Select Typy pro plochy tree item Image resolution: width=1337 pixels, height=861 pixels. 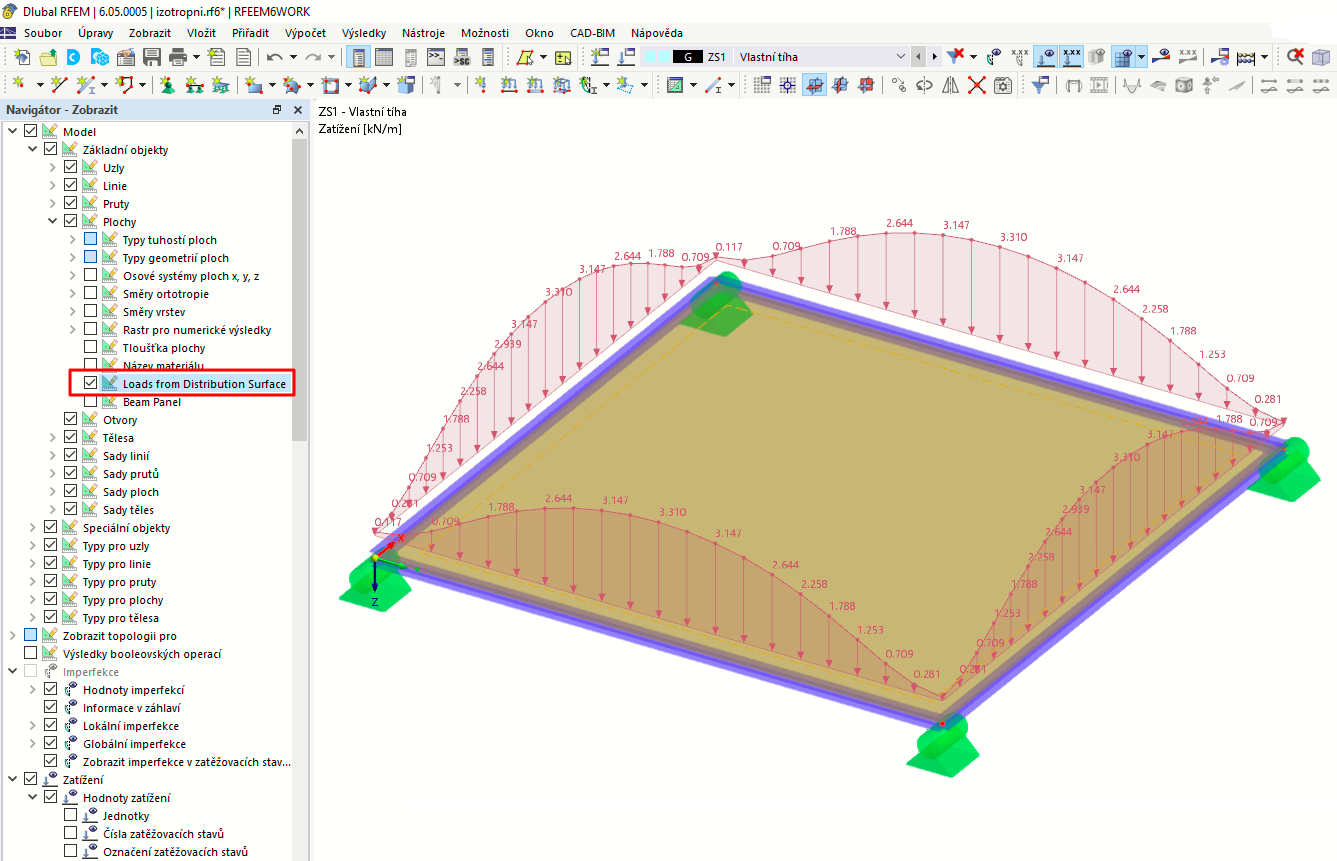[123, 599]
